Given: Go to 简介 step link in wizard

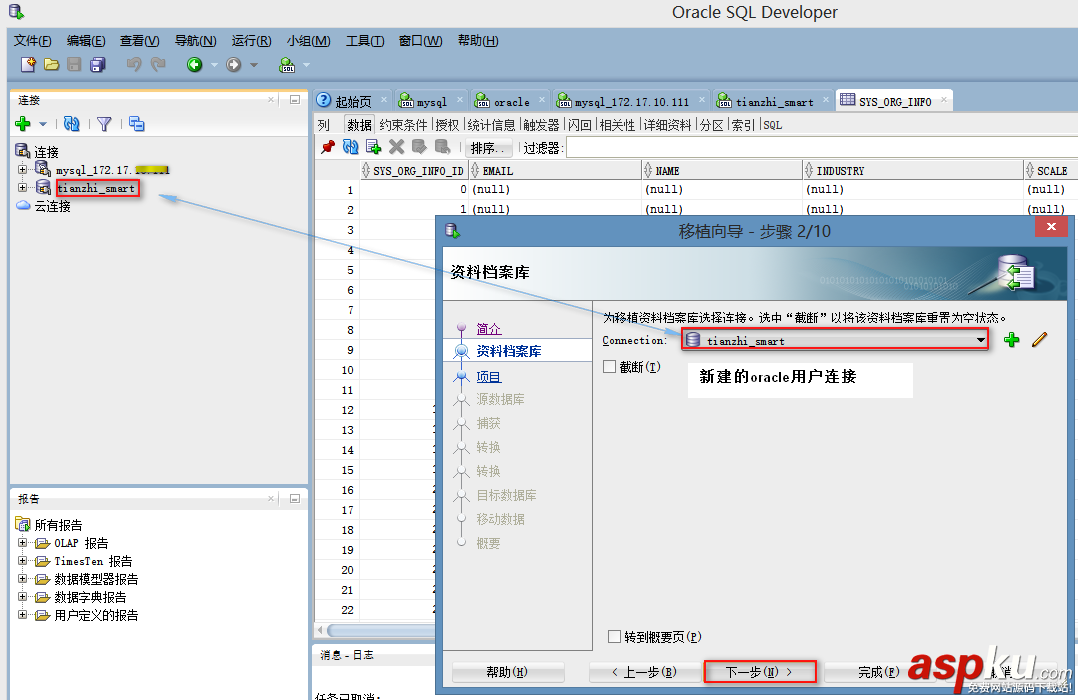Looking at the screenshot, I should point(489,329).
